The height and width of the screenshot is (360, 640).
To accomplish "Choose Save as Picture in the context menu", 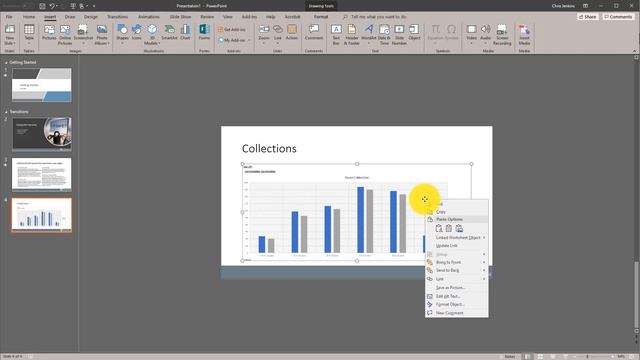I will [x=456, y=288].
